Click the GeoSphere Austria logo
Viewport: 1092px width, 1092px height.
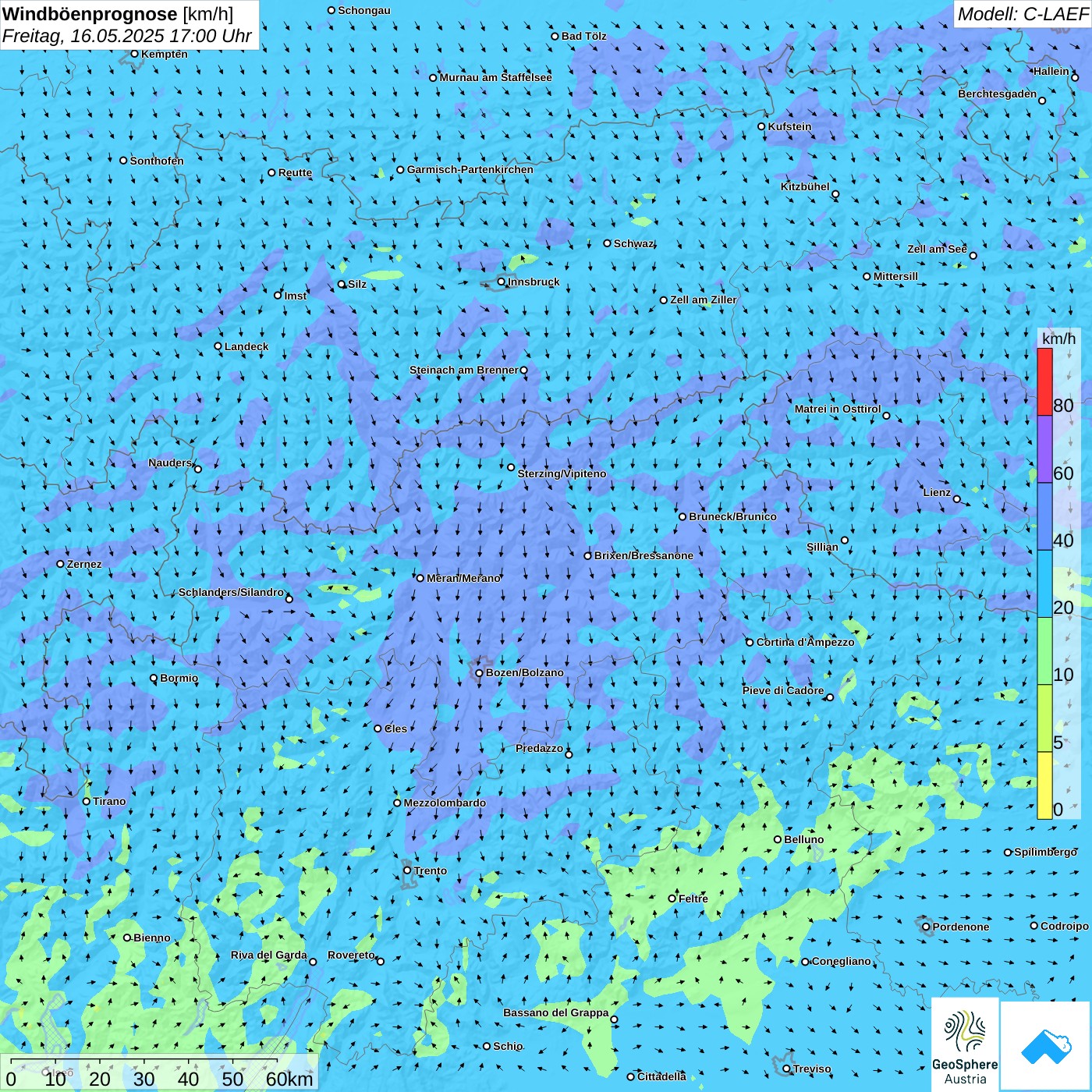pos(965,1044)
